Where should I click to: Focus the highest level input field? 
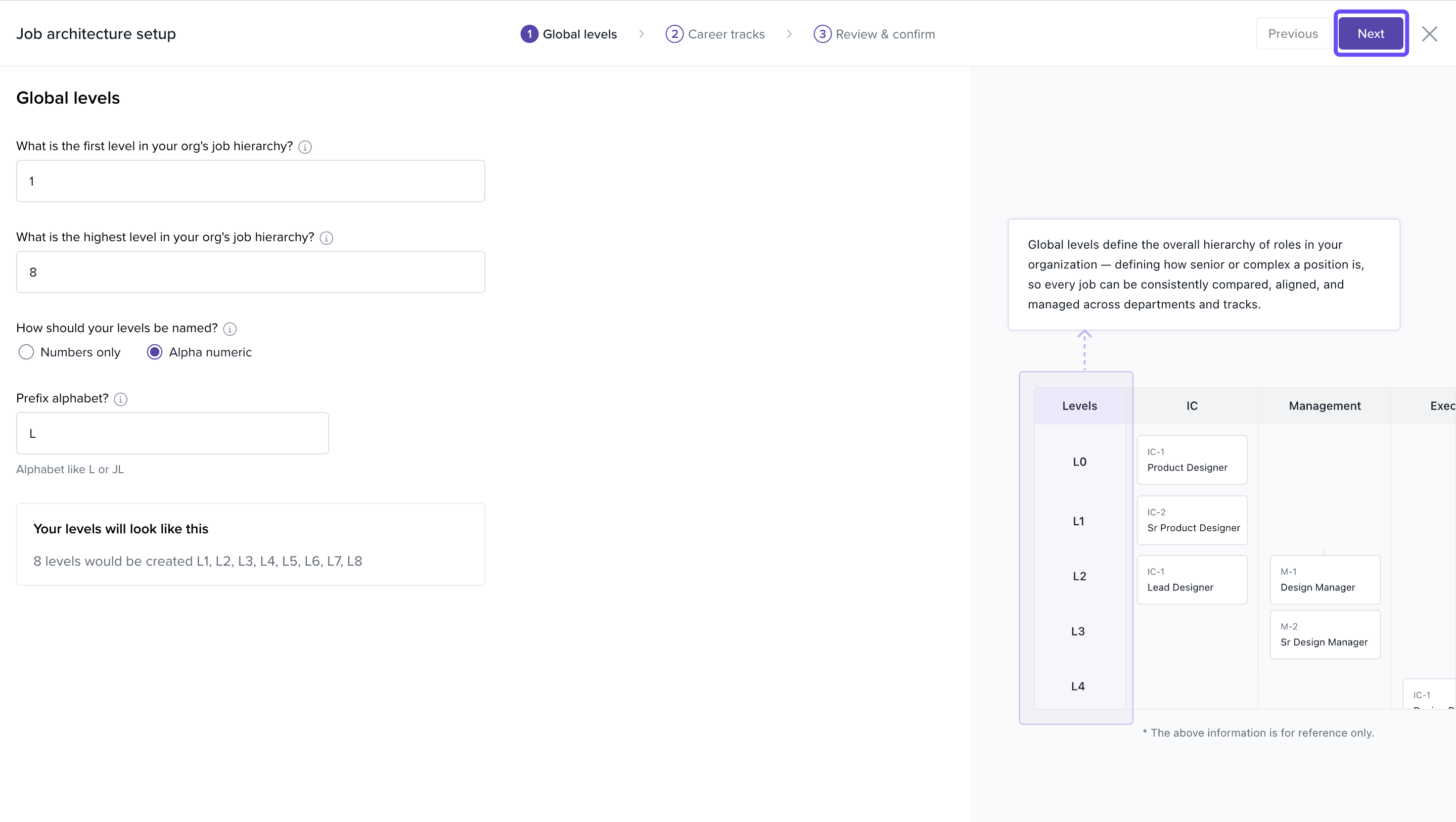tap(250, 272)
